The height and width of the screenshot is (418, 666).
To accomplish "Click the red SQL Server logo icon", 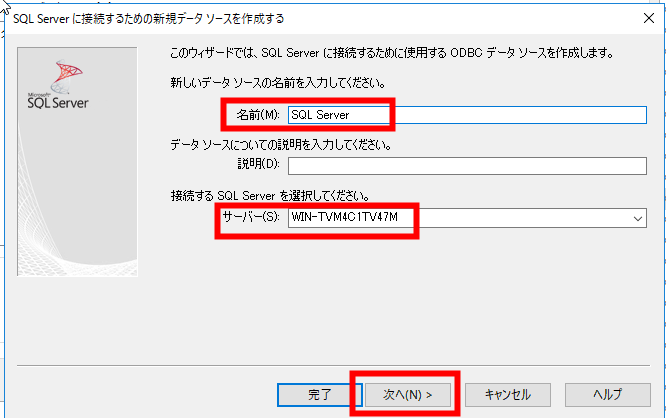I will 67,76.
